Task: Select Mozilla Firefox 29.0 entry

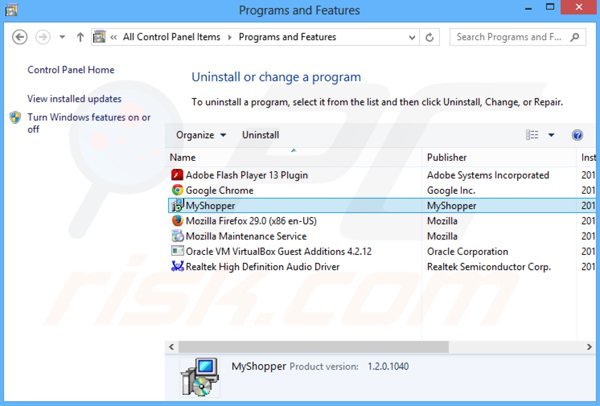Action: [251, 221]
